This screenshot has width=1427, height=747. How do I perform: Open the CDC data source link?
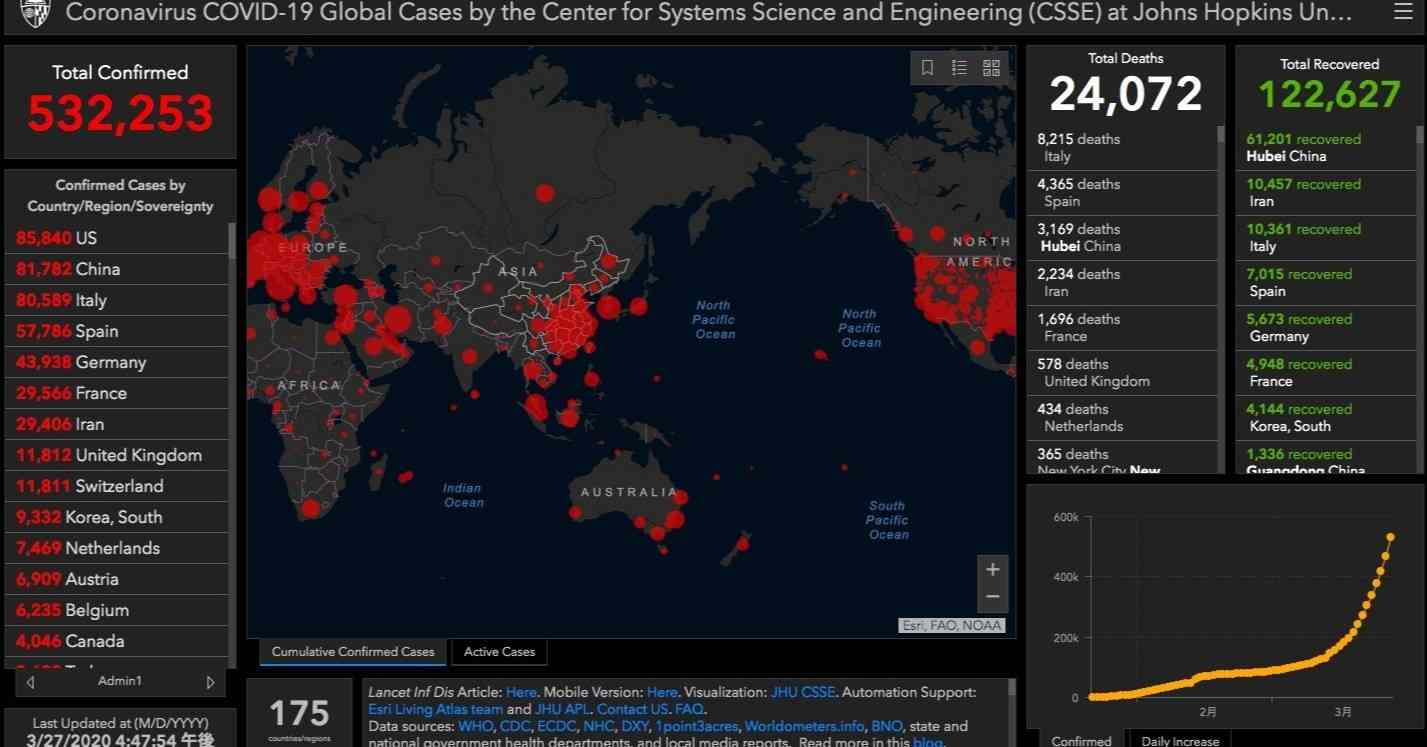pos(515,726)
